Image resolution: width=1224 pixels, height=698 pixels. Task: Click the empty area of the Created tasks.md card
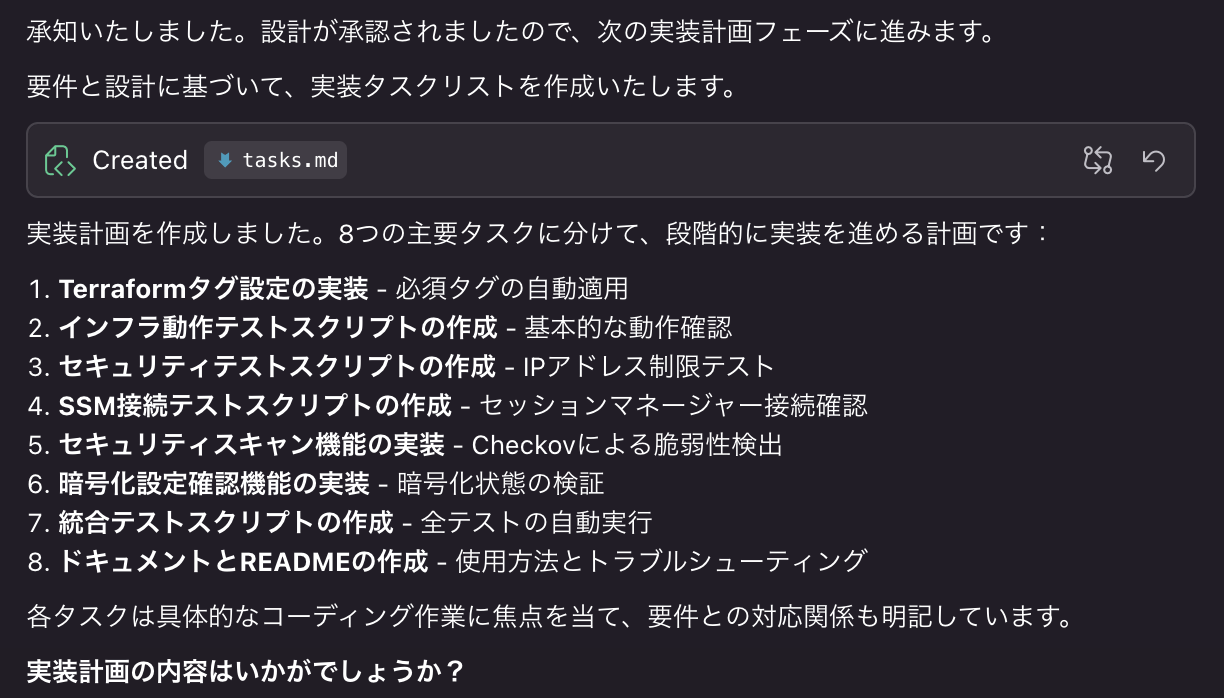click(x=700, y=160)
